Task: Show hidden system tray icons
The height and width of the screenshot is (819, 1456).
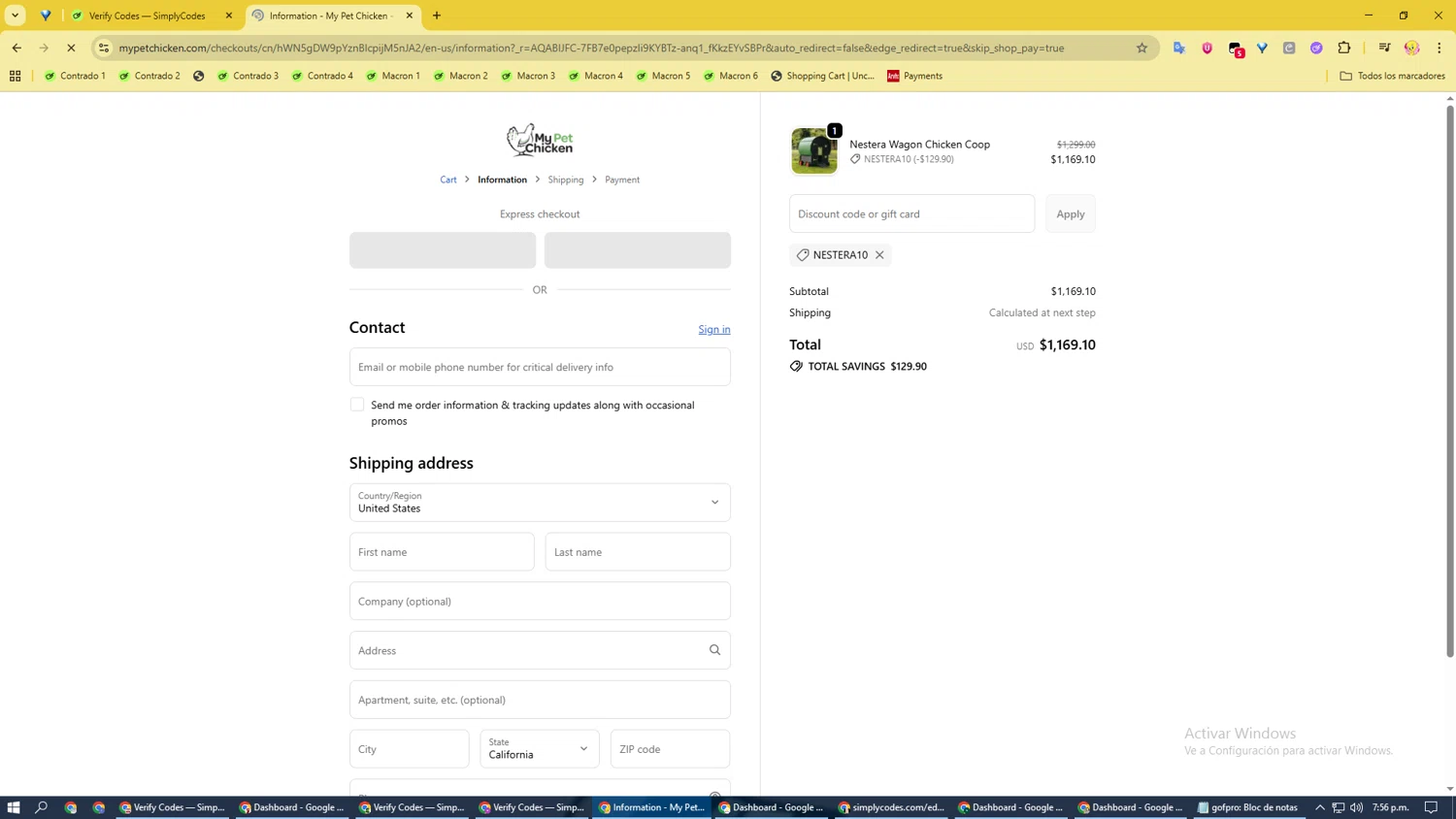Action: 1320,807
